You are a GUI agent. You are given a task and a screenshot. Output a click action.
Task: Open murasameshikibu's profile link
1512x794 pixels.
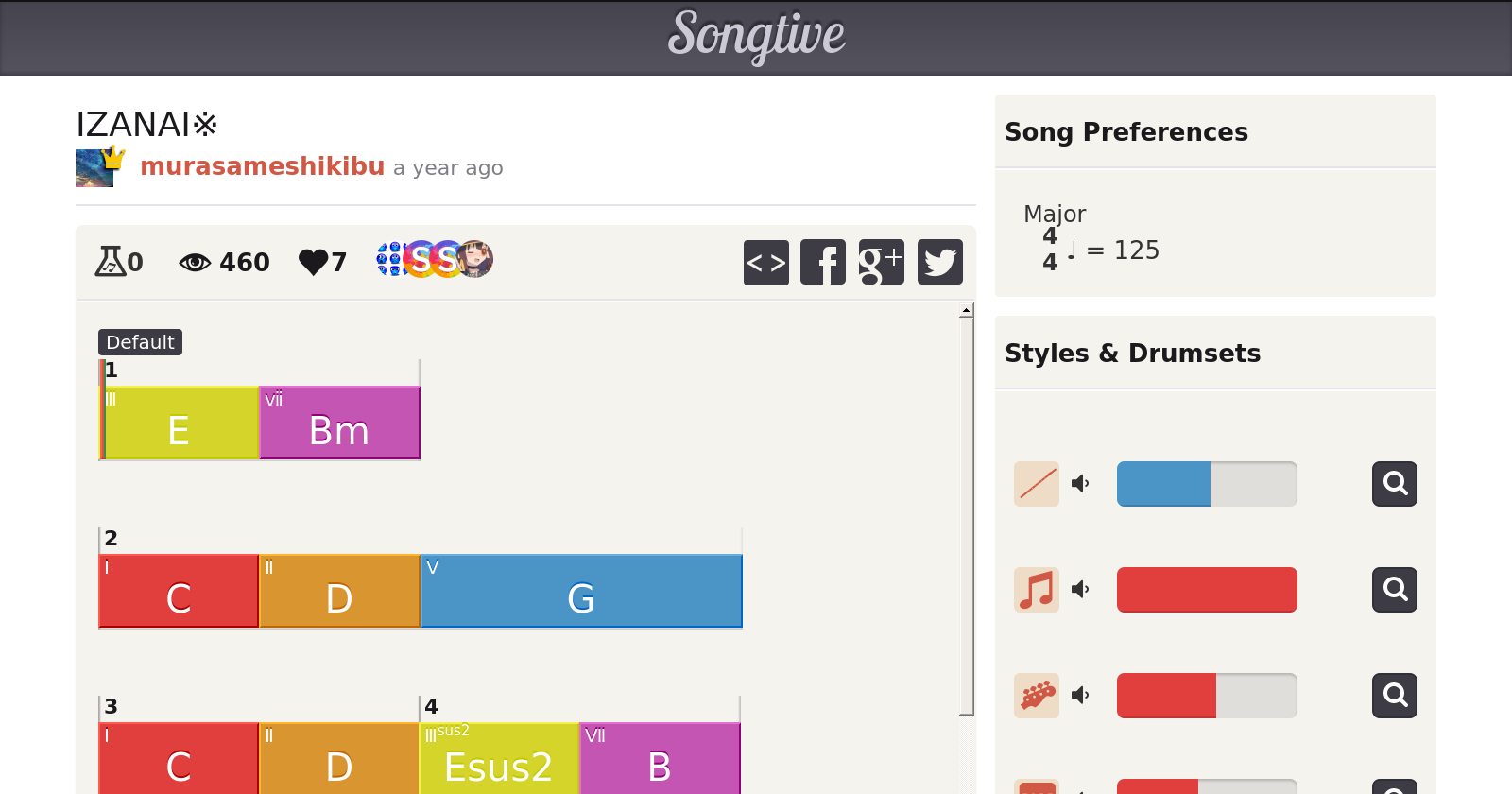pos(262,166)
